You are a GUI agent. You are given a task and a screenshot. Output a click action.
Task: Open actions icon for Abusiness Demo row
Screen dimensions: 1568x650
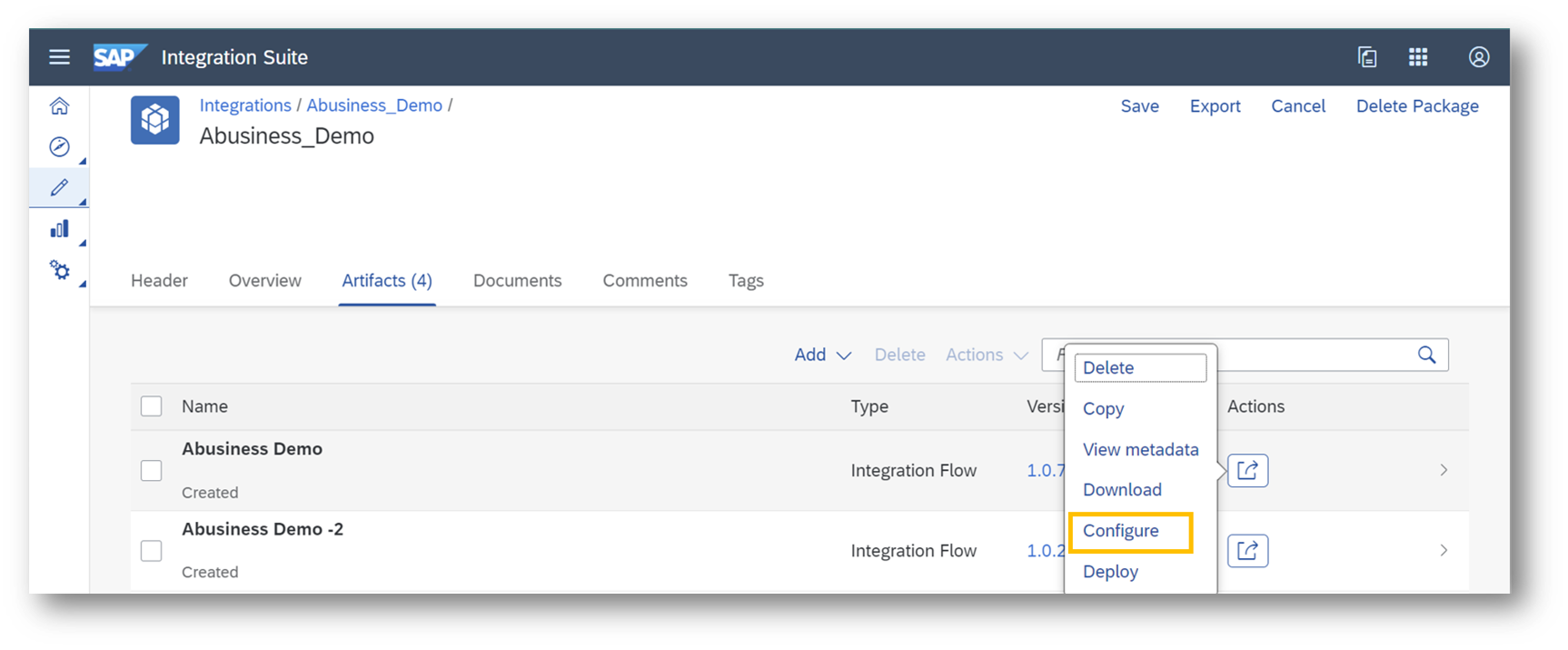[1247, 470]
